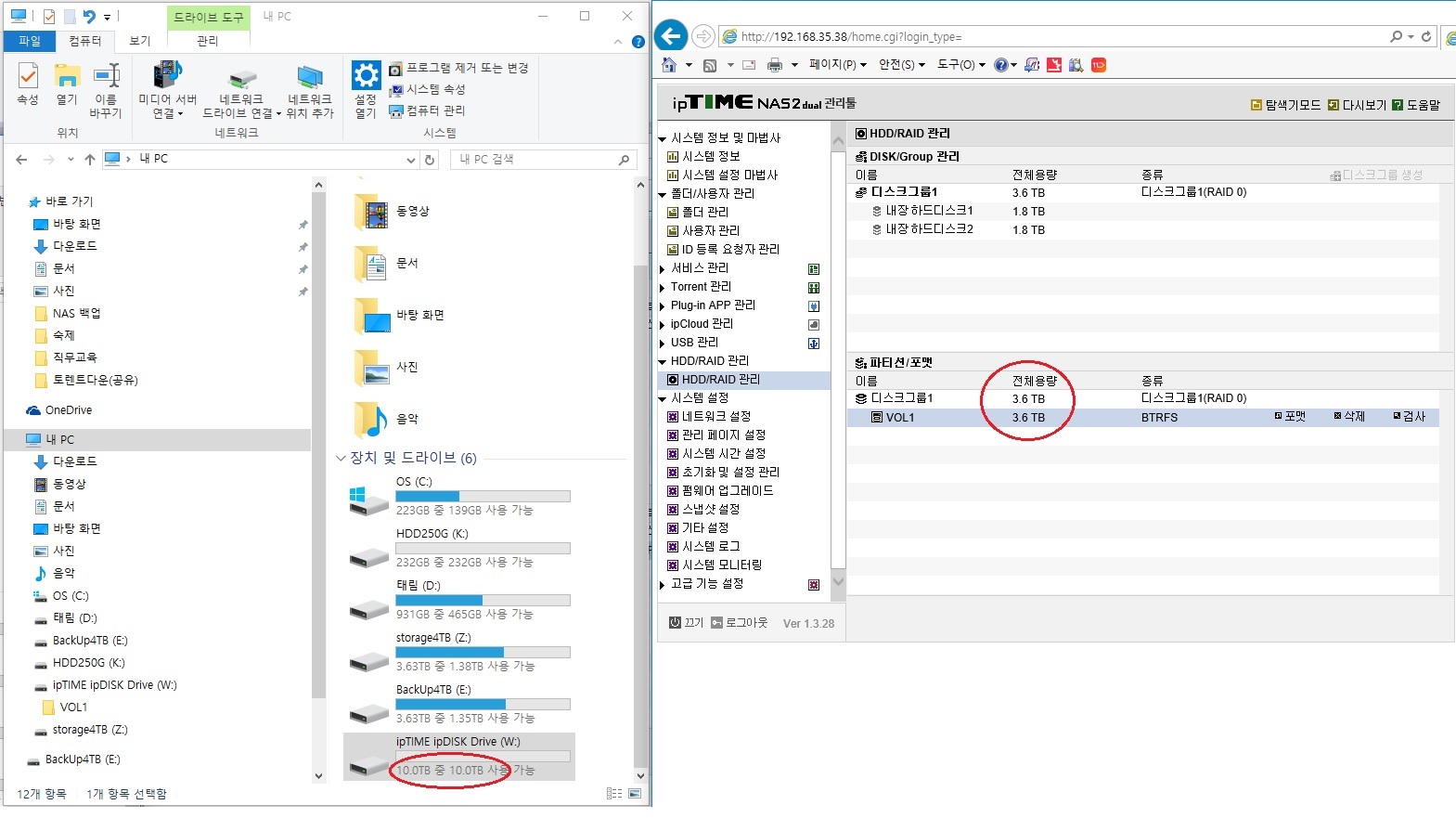Click the 포맷 link for VOL1
1456x818 pixels.
coord(1290,417)
